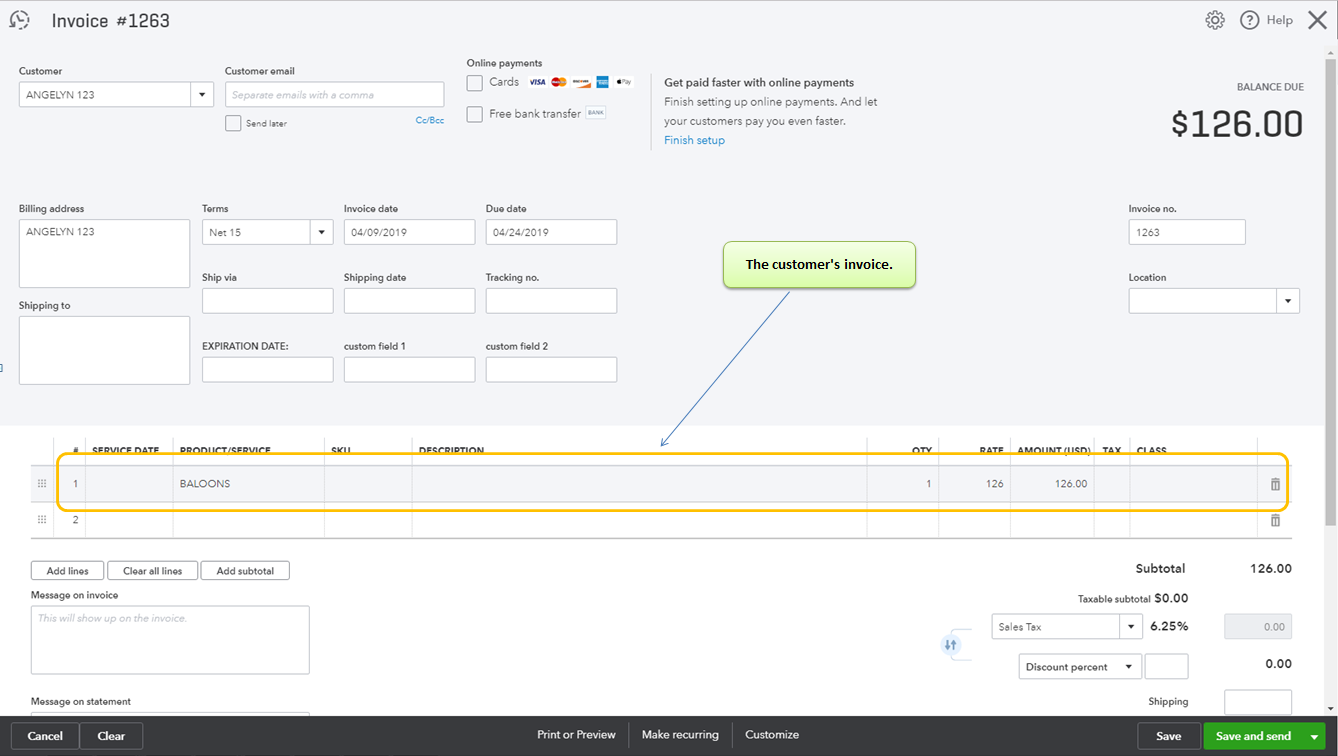The image size is (1338, 756).
Task: Open the invoice settings gear
Action: (1214, 20)
